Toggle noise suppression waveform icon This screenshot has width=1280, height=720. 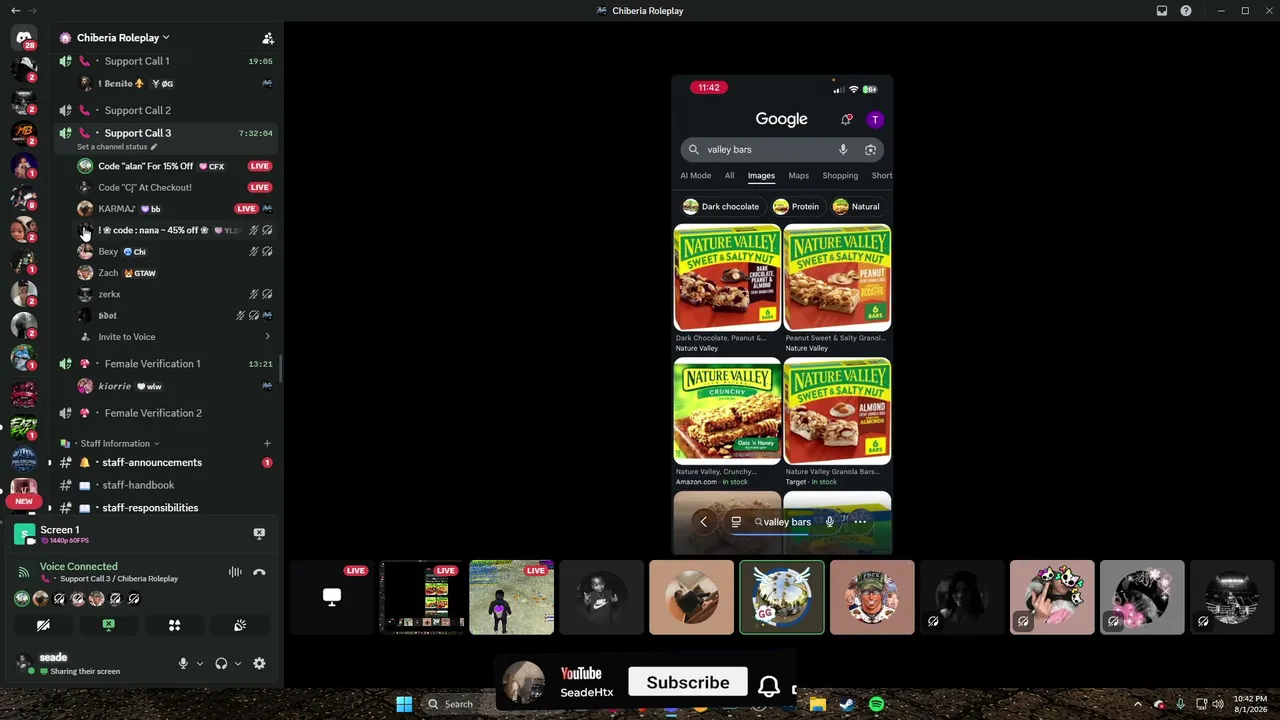(235, 572)
